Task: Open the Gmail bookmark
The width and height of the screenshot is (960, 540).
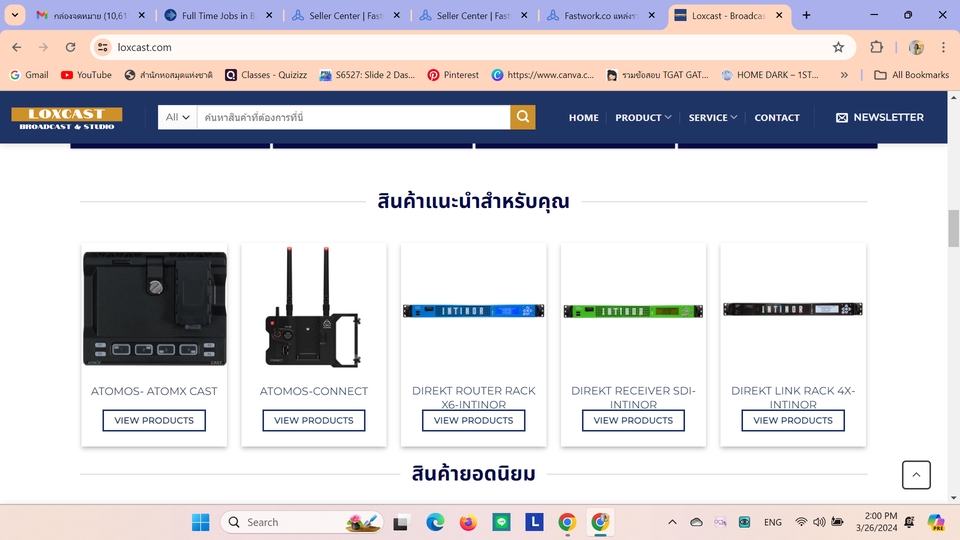Action: coord(29,75)
